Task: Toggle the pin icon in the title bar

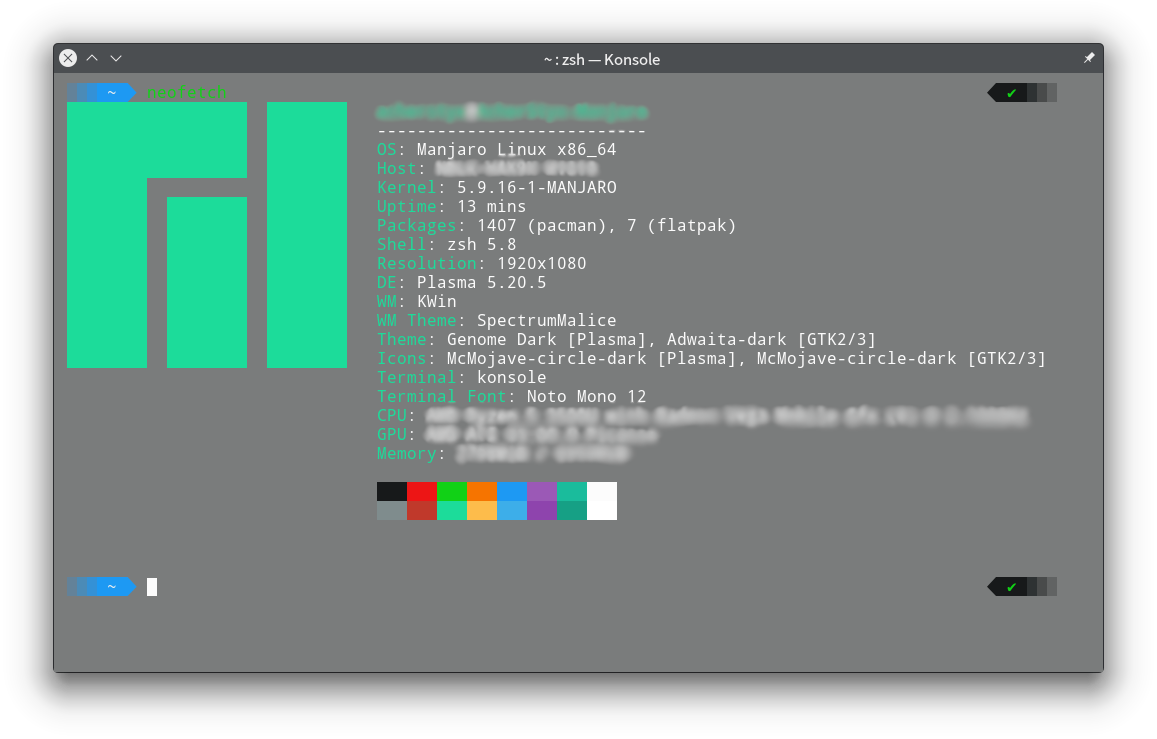Action: click(1088, 58)
